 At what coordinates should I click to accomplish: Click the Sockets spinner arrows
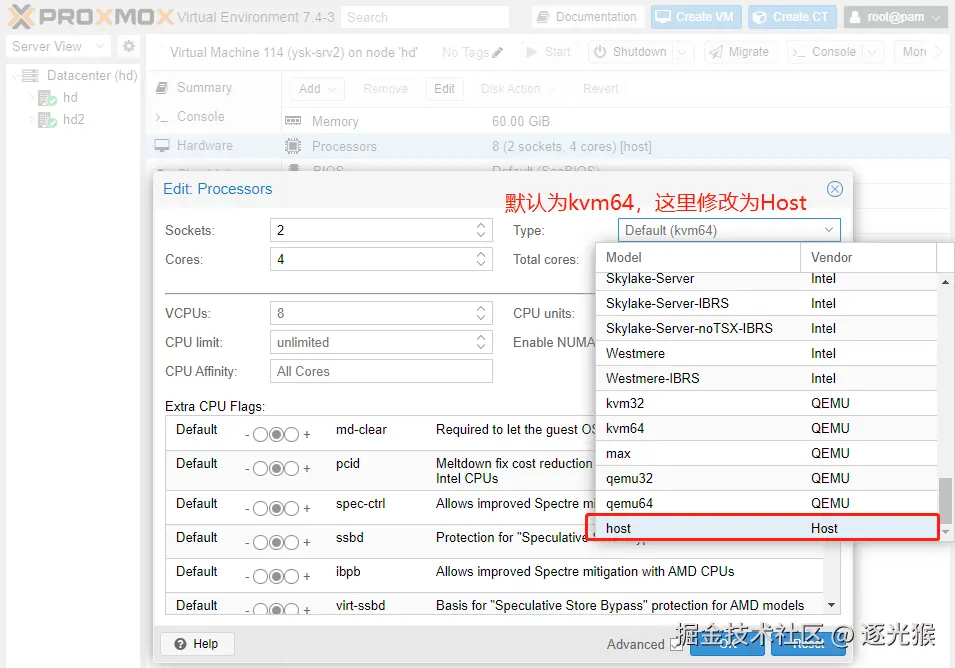[481, 230]
